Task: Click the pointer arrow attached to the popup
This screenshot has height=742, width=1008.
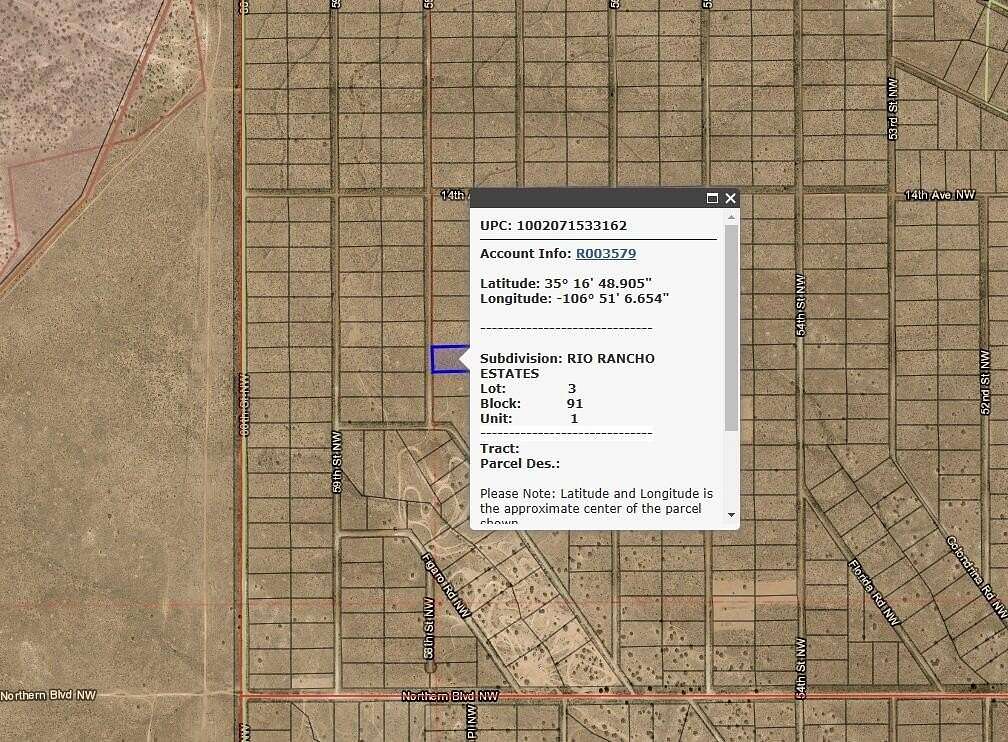Action: [463, 360]
